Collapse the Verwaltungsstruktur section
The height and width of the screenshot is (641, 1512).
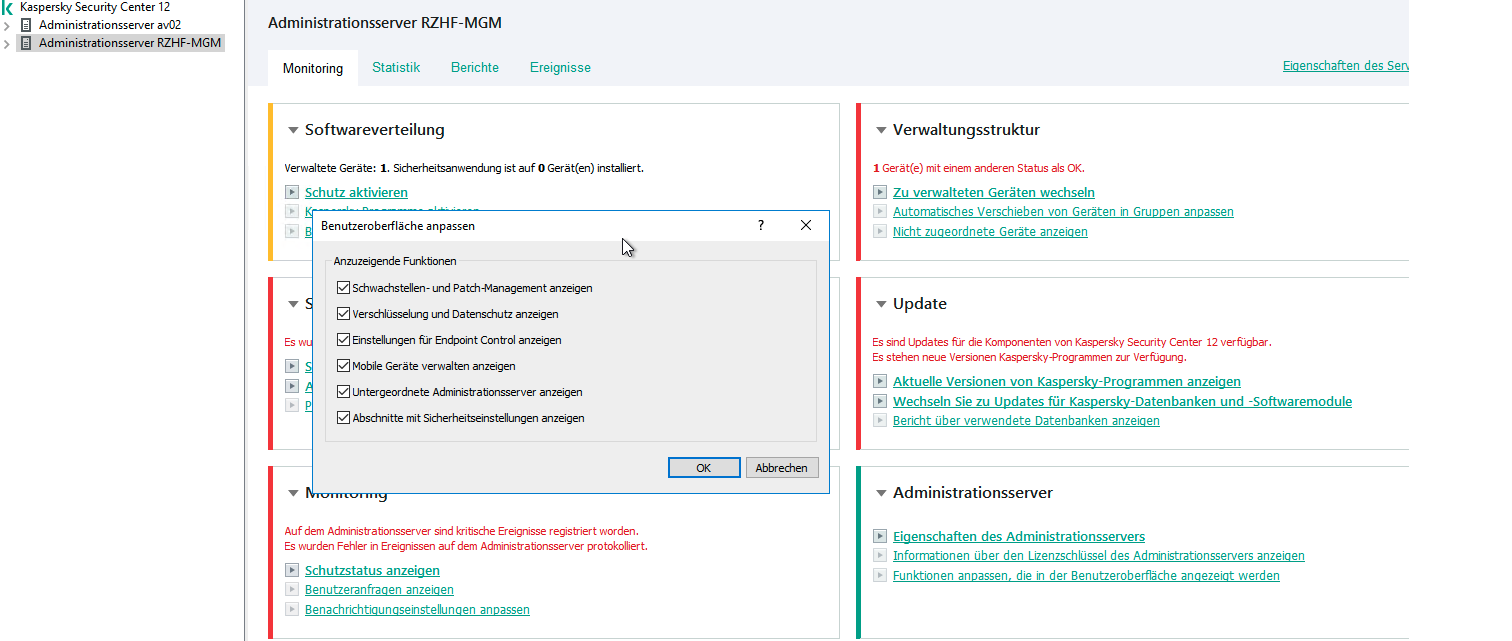(x=881, y=130)
